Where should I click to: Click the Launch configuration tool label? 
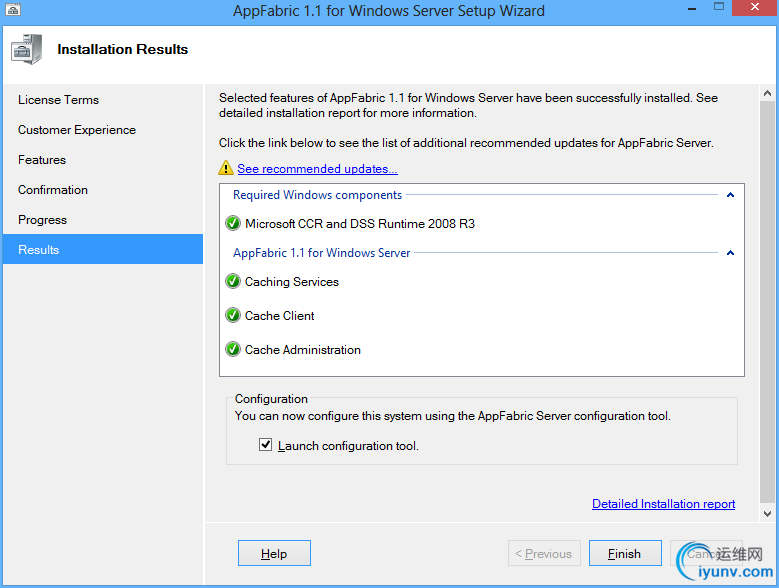pos(348,446)
